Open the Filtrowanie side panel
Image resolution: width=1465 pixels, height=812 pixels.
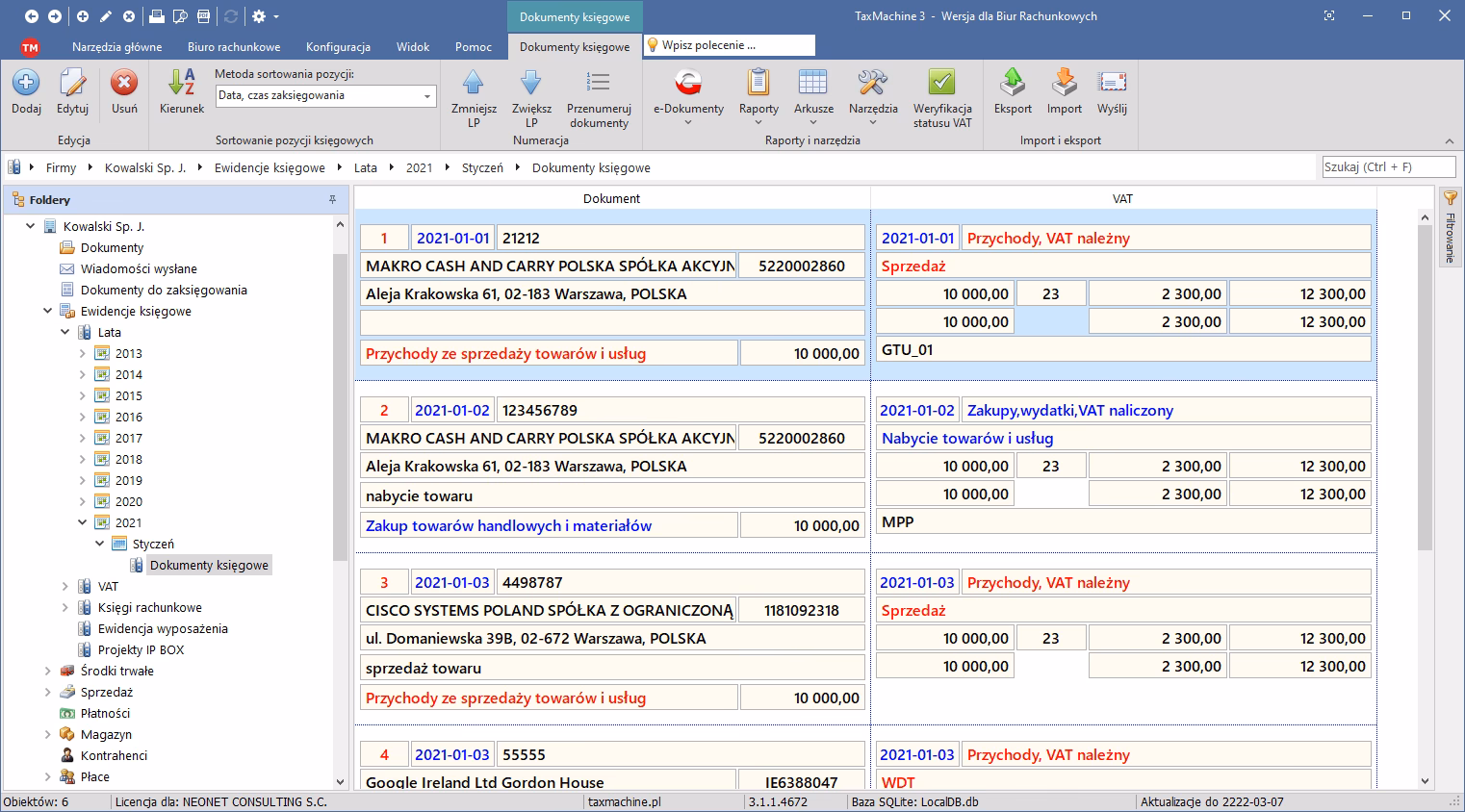tap(1450, 227)
